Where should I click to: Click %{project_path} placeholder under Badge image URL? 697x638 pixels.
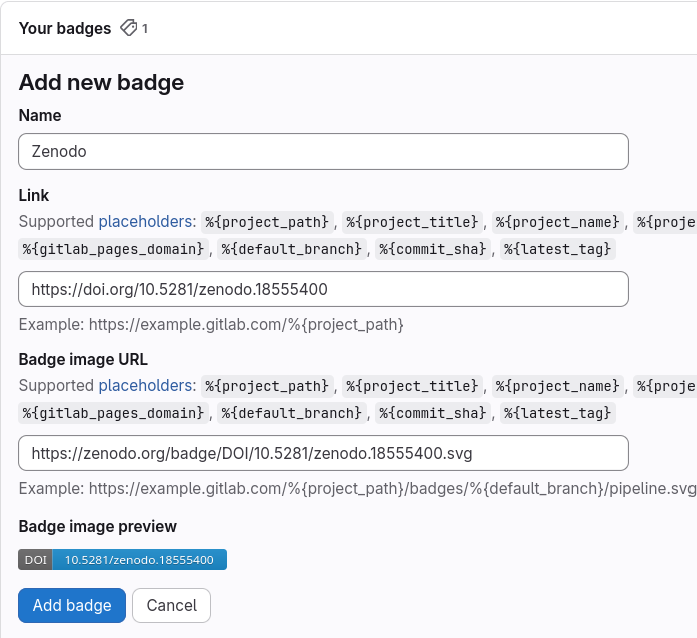coord(267,386)
